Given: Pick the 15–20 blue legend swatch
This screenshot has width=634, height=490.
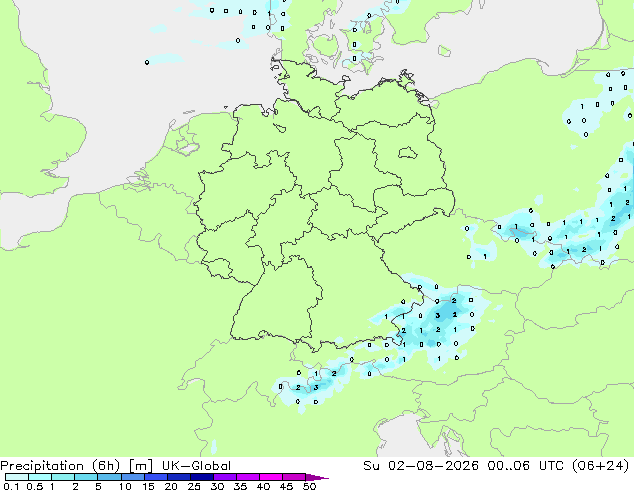Looking at the screenshot, I should 155,477.
